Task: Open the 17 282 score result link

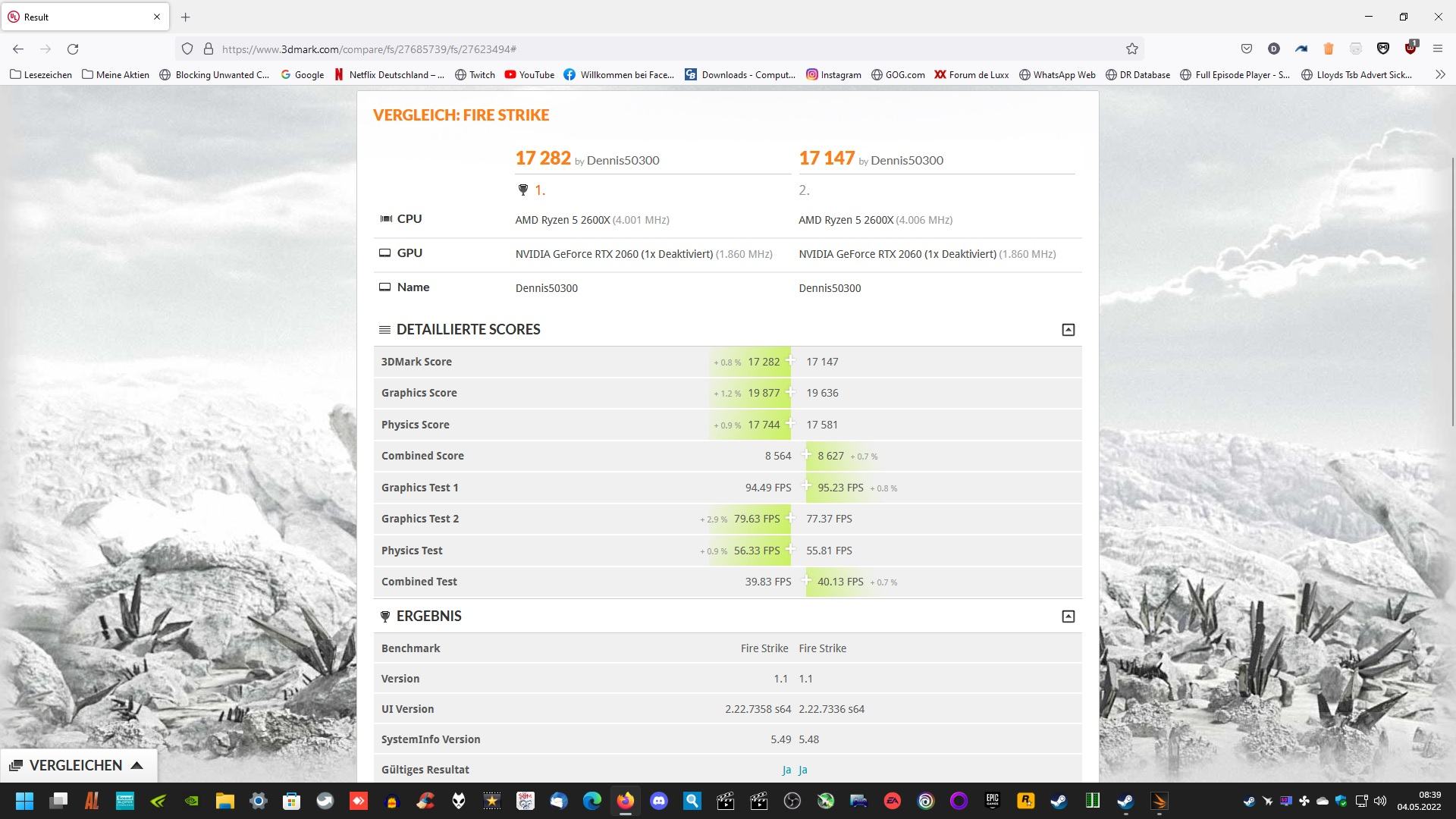Action: coord(543,158)
